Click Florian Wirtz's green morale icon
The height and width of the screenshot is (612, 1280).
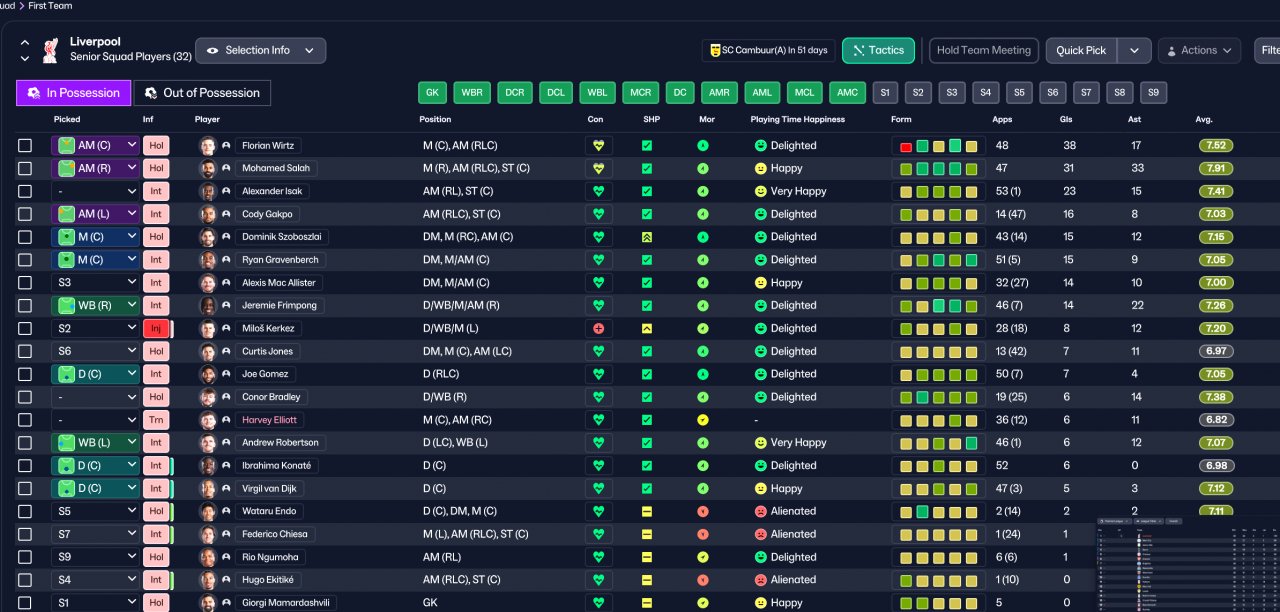703,145
